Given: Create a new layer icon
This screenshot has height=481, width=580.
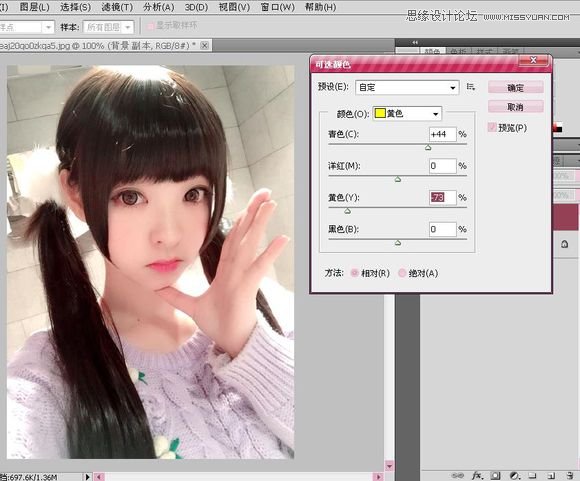Looking at the screenshot, I should [x=551, y=476].
